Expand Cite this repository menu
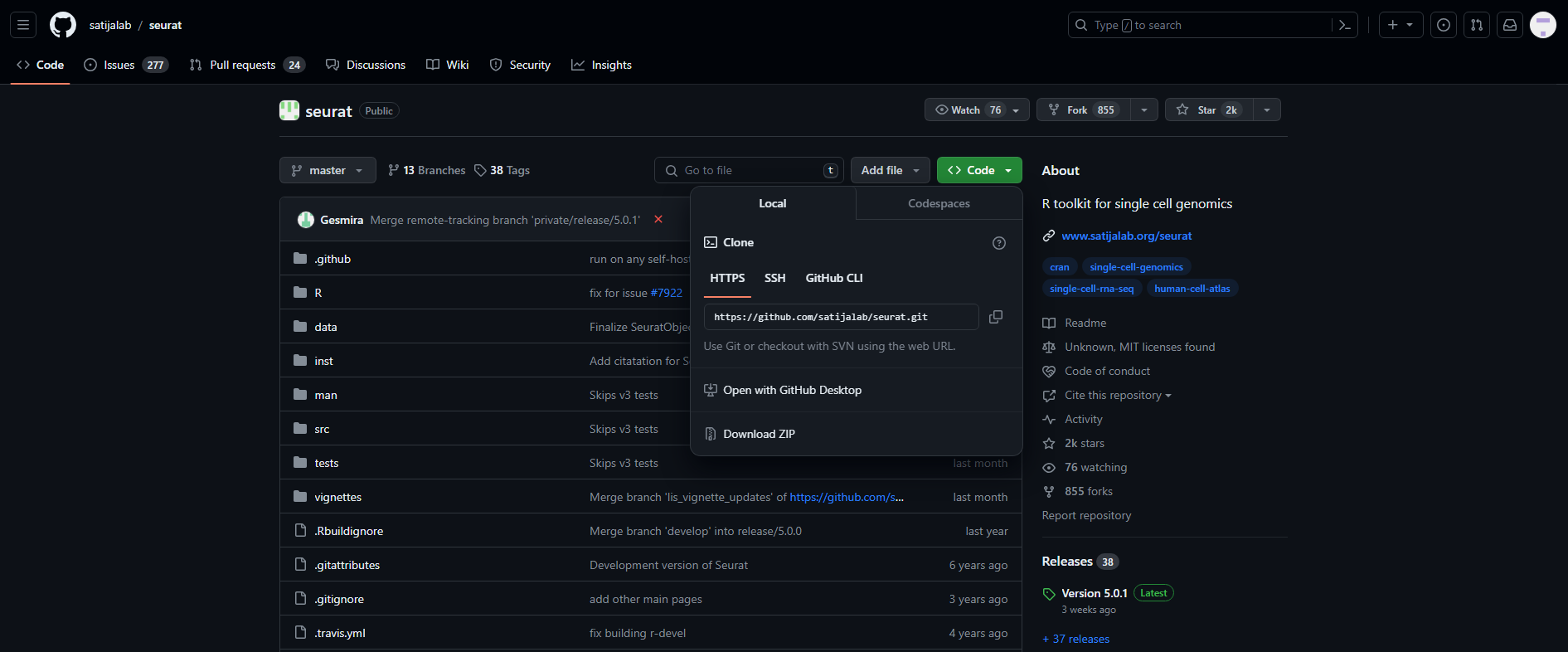The height and width of the screenshot is (652, 1568). click(x=1117, y=396)
